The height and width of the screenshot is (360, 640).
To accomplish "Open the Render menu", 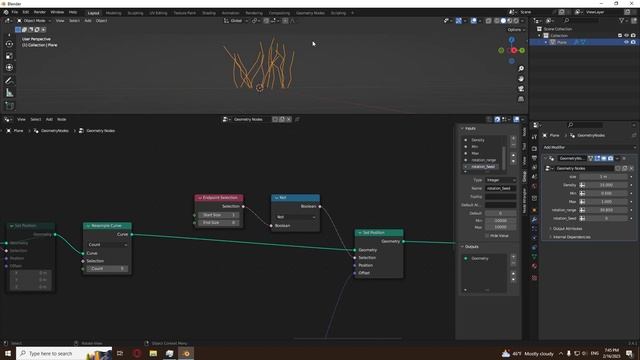I will pyautogui.click(x=40, y=12).
